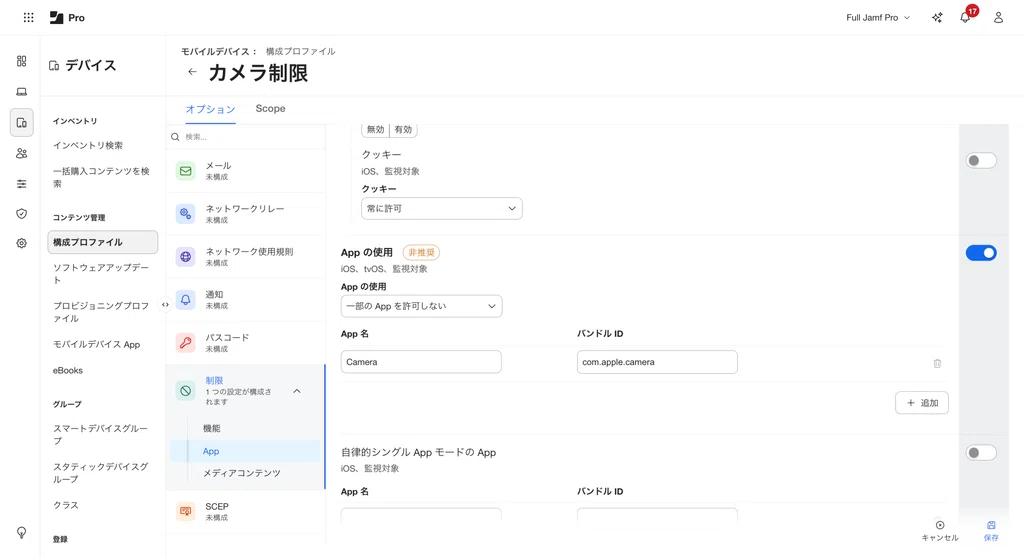
Task: Open 構成プロファイル in the sidebar
Action: coord(103,242)
